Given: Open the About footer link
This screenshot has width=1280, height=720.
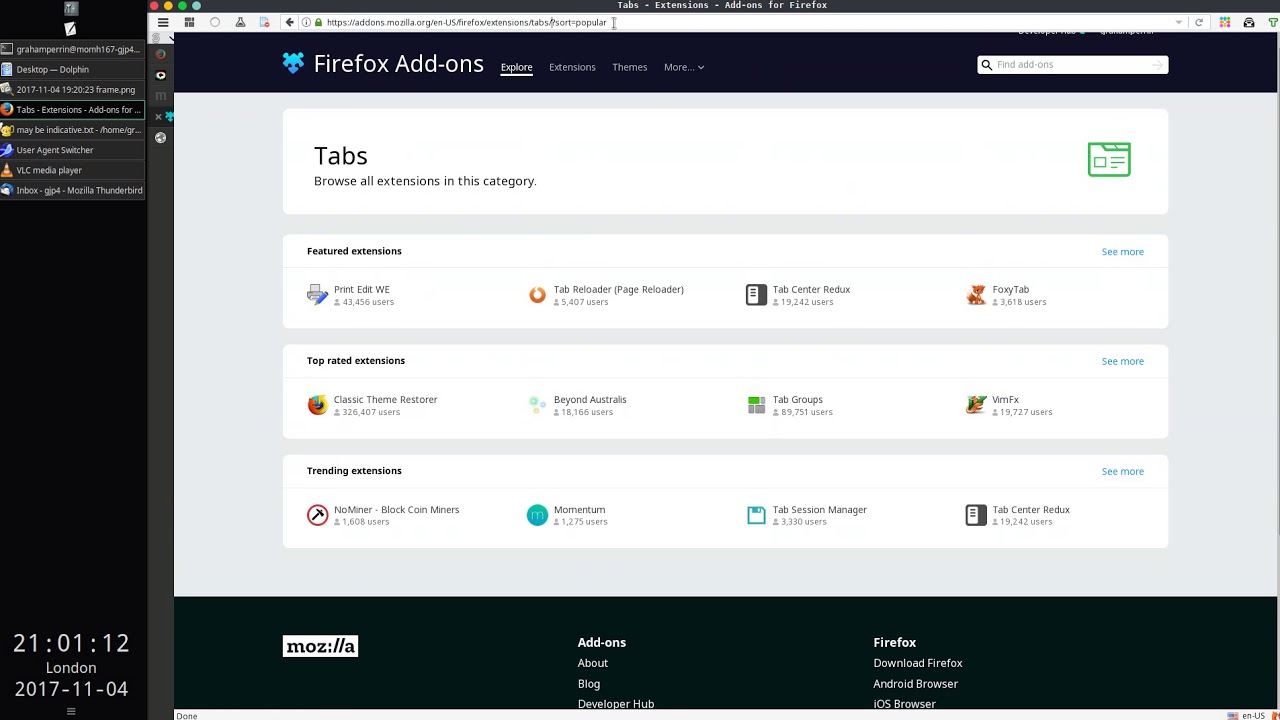Looking at the screenshot, I should (592, 663).
